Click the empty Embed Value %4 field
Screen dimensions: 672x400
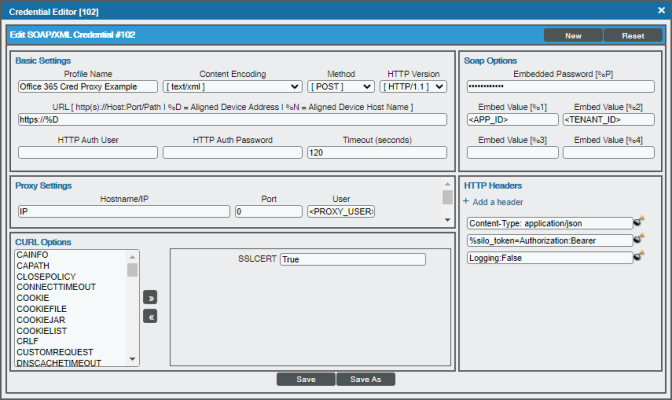coord(609,153)
